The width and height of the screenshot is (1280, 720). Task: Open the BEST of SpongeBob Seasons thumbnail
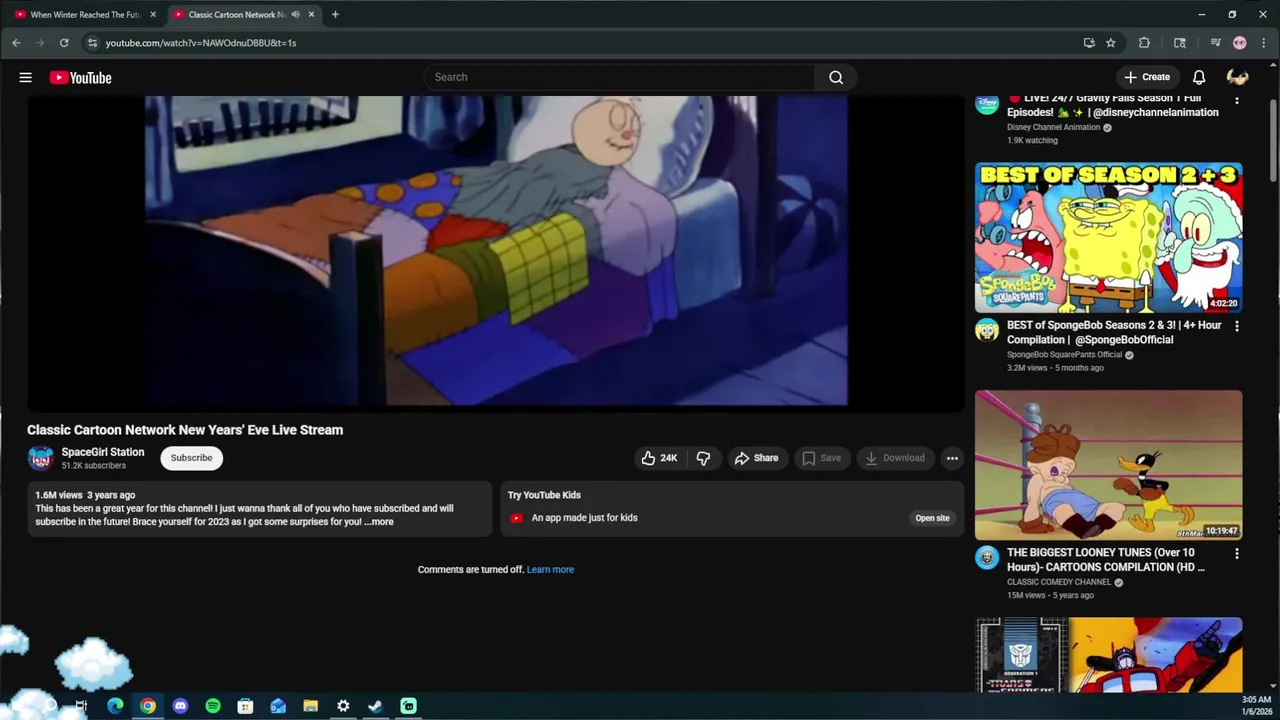tap(1109, 238)
